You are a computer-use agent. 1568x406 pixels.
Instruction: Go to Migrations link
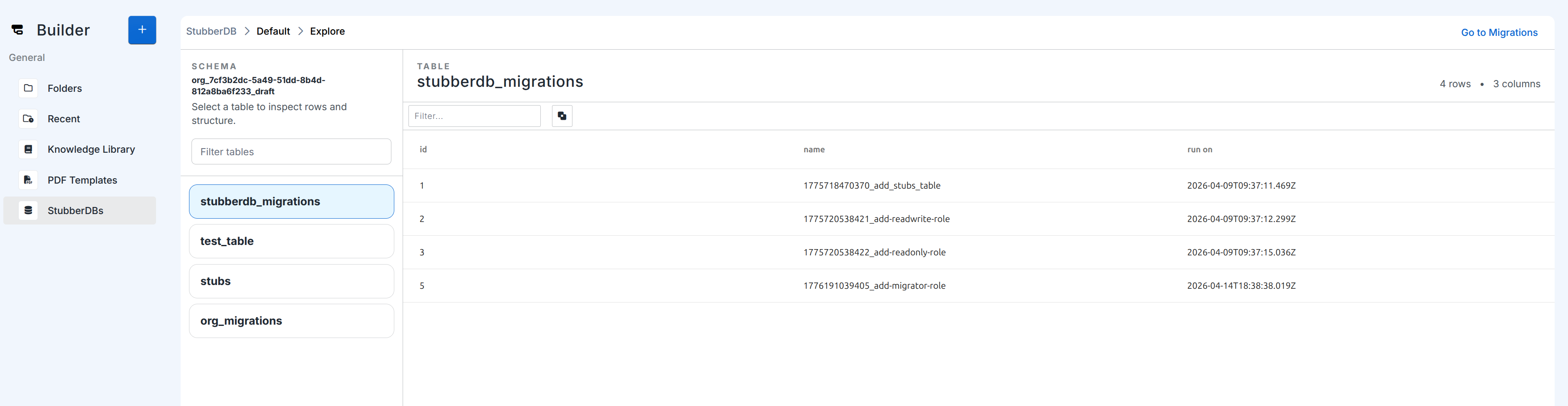(x=1499, y=32)
